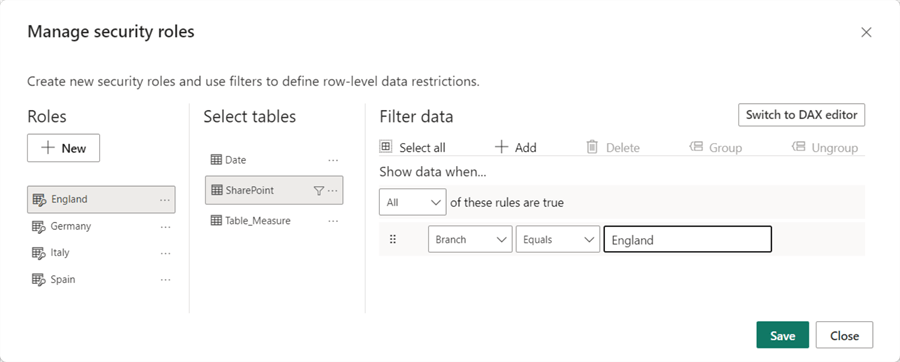Open the Equals operator dropdown
Viewport: 900px width, 362px height.
click(x=557, y=240)
